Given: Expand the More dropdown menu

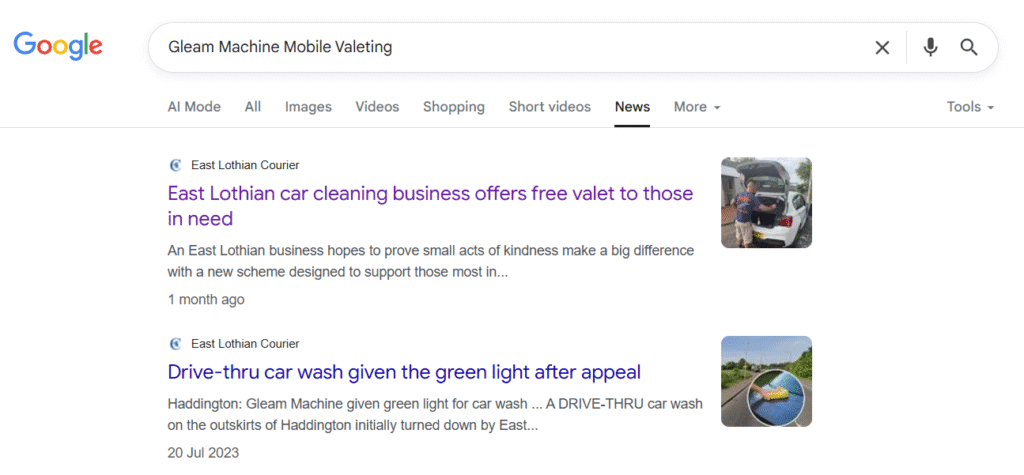Looking at the screenshot, I should pyautogui.click(x=697, y=107).
